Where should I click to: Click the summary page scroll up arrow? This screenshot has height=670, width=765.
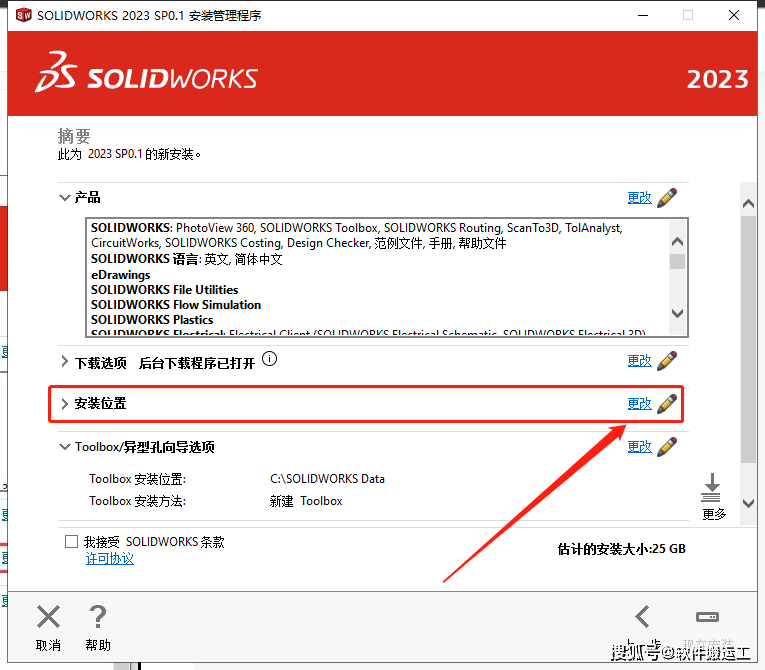tap(748, 203)
